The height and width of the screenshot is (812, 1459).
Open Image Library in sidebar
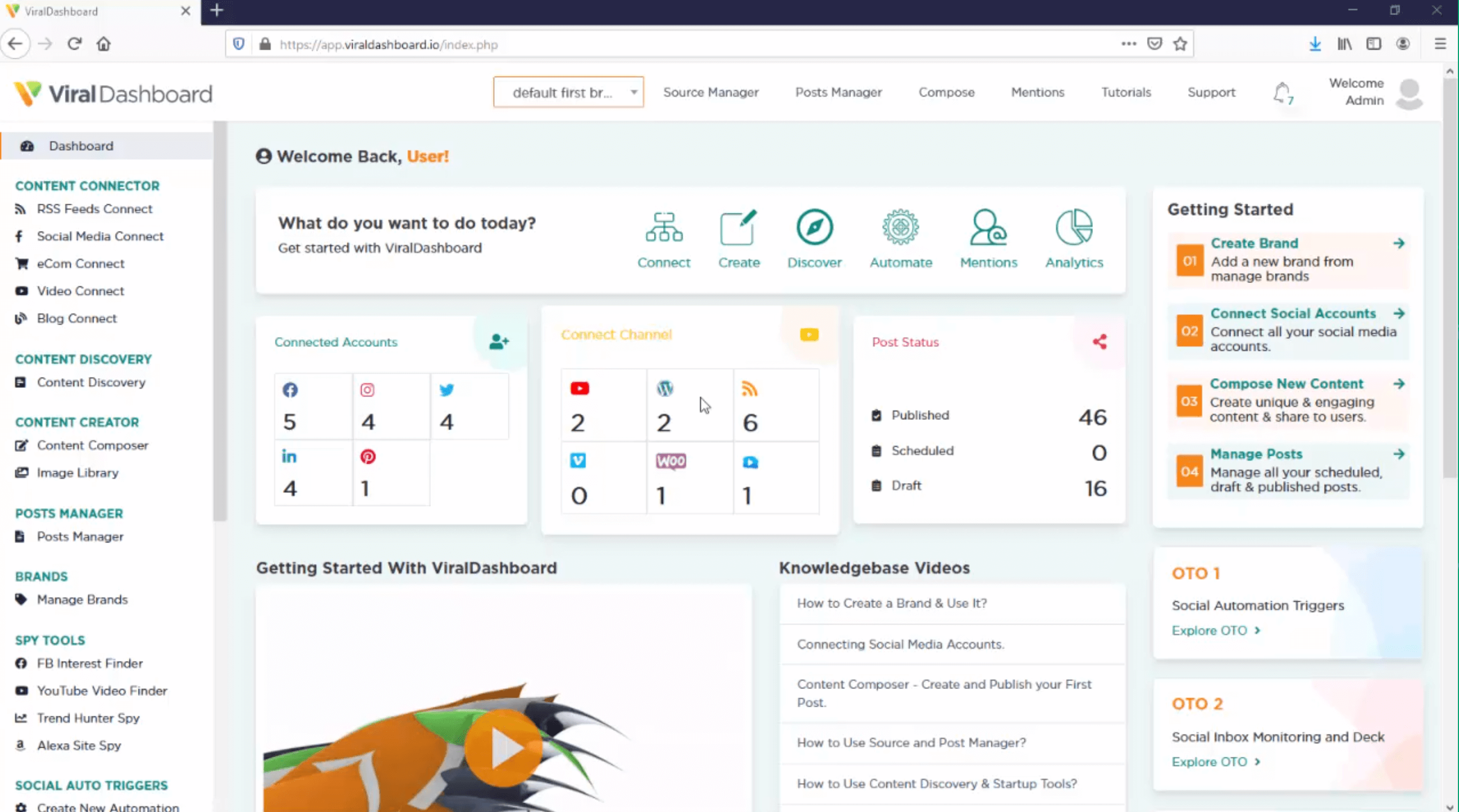point(78,473)
